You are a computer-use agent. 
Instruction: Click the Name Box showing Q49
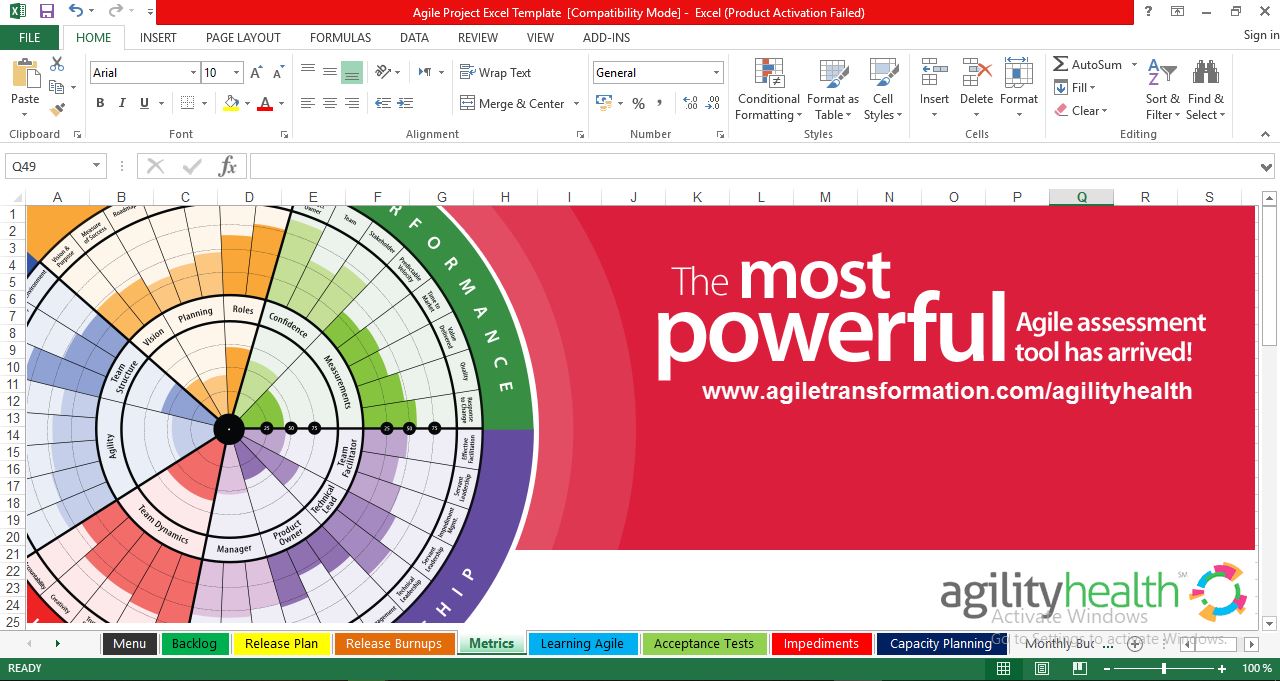(x=48, y=166)
